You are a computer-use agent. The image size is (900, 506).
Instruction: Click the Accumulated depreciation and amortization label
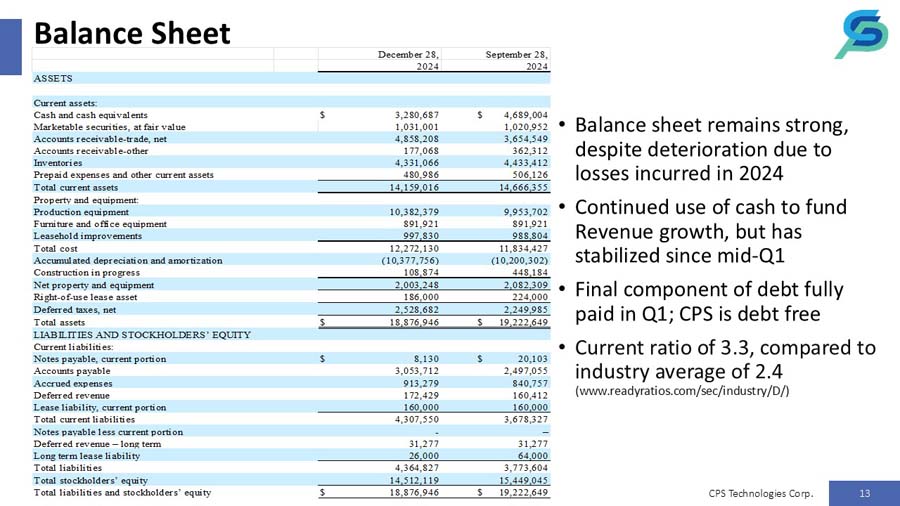coord(128,260)
